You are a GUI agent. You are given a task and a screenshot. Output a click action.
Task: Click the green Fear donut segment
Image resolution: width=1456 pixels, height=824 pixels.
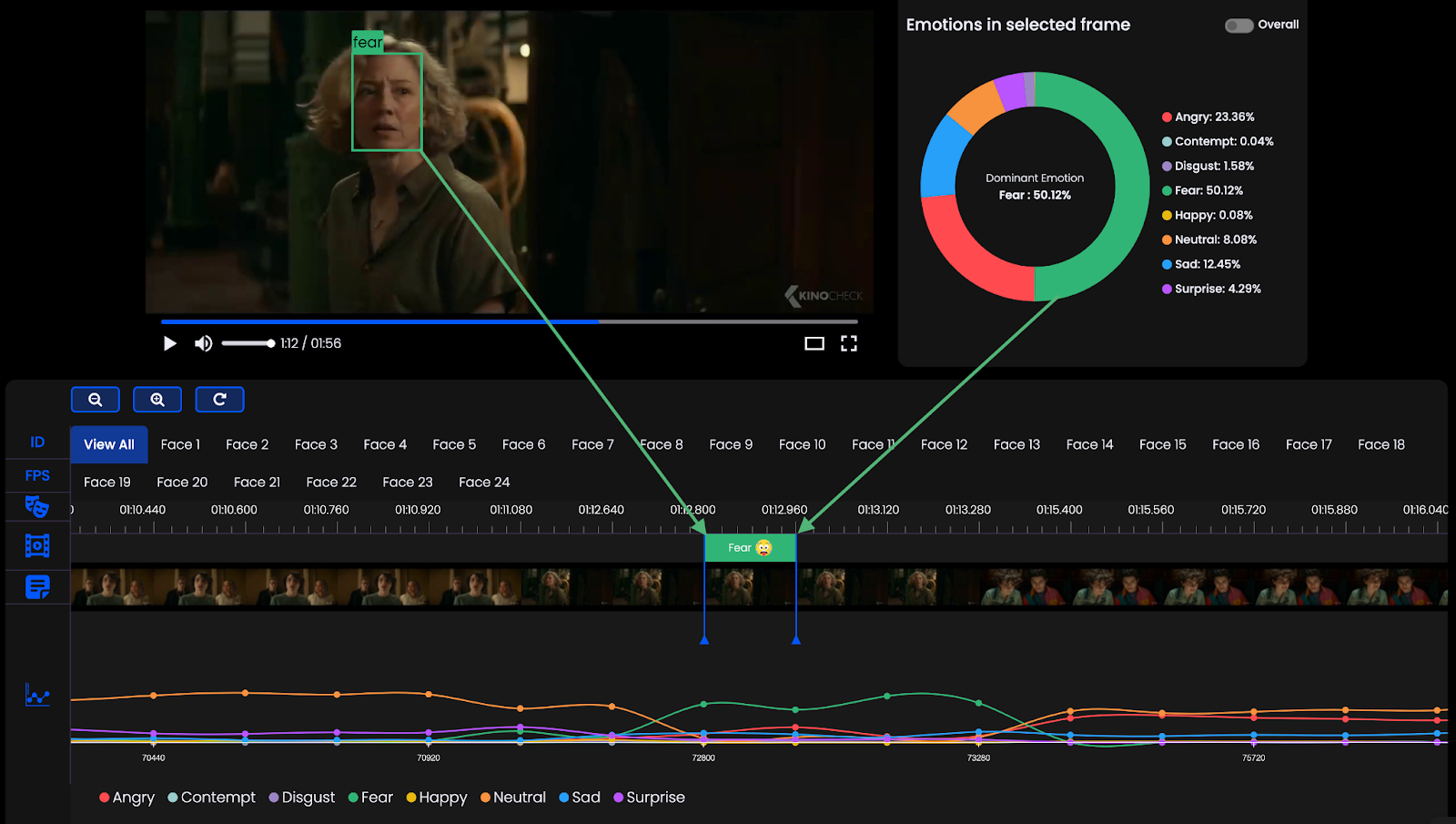1132,187
